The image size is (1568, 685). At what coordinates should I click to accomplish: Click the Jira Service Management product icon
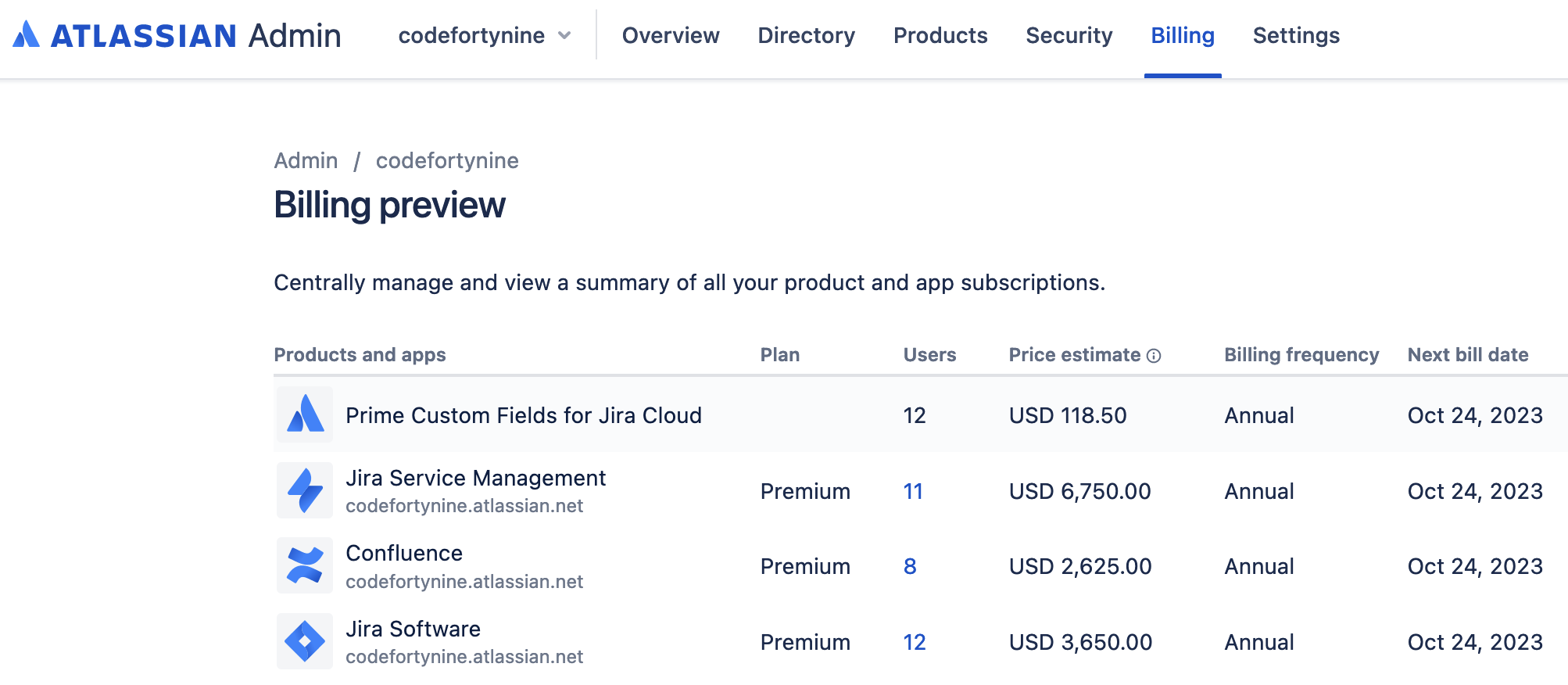[x=305, y=490]
